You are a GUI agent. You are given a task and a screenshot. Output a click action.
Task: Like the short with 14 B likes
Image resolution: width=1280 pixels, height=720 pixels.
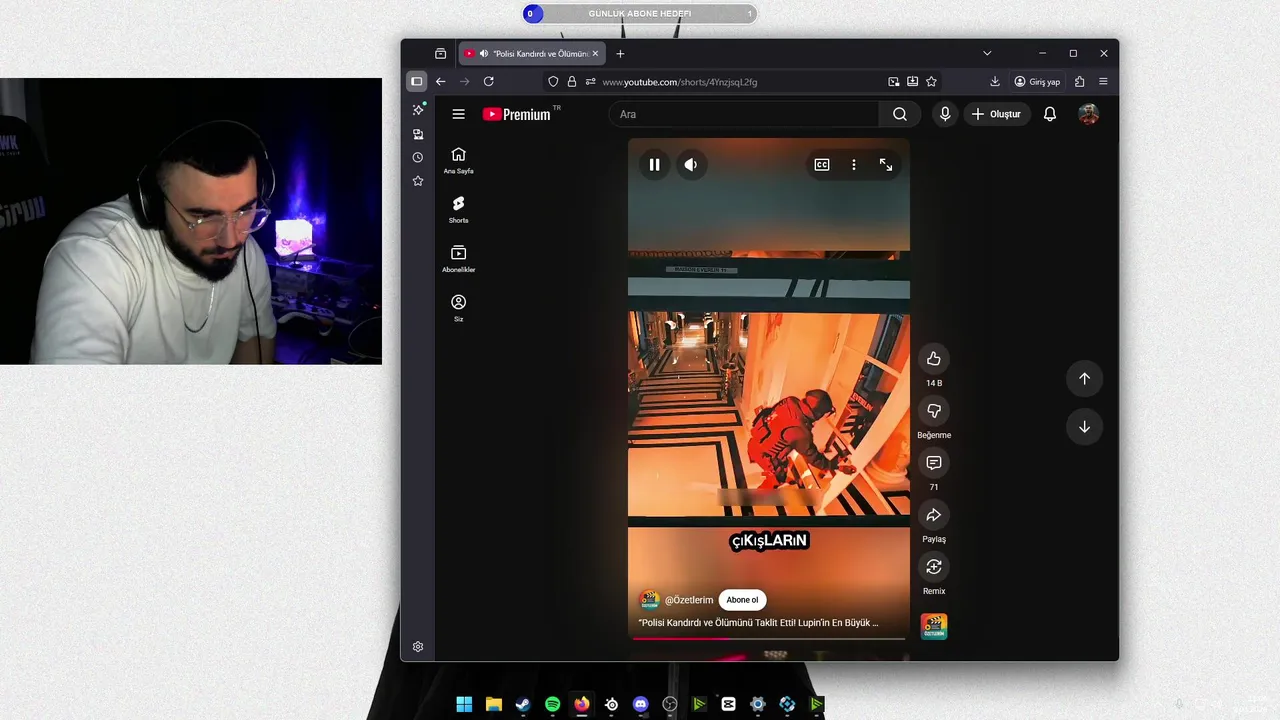coord(934,359)
